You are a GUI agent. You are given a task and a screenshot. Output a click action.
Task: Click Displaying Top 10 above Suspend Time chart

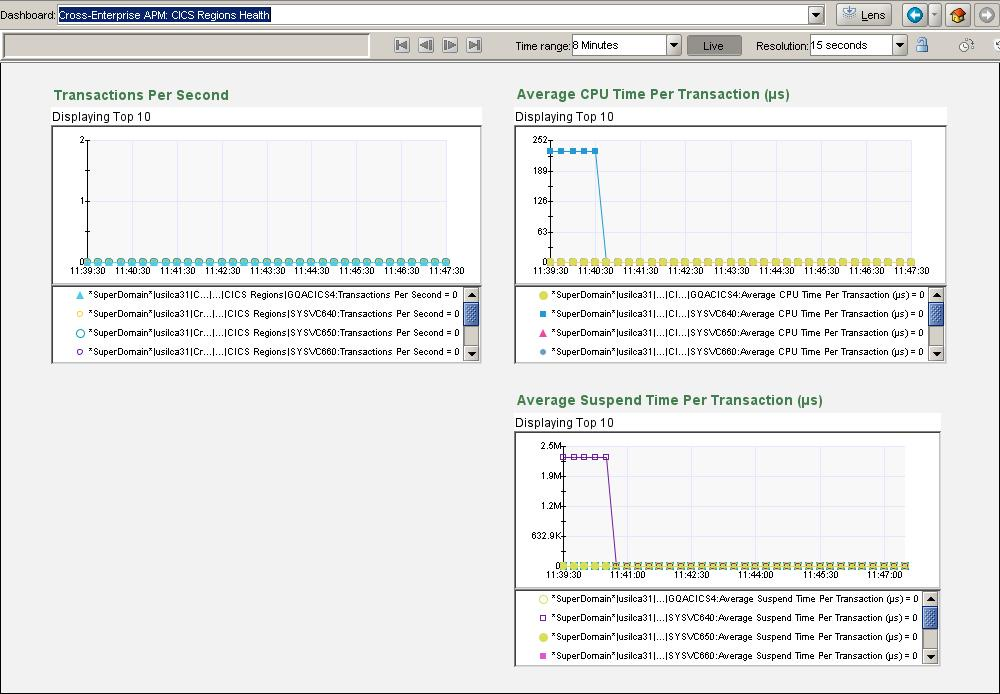click(x=564, y=423)
